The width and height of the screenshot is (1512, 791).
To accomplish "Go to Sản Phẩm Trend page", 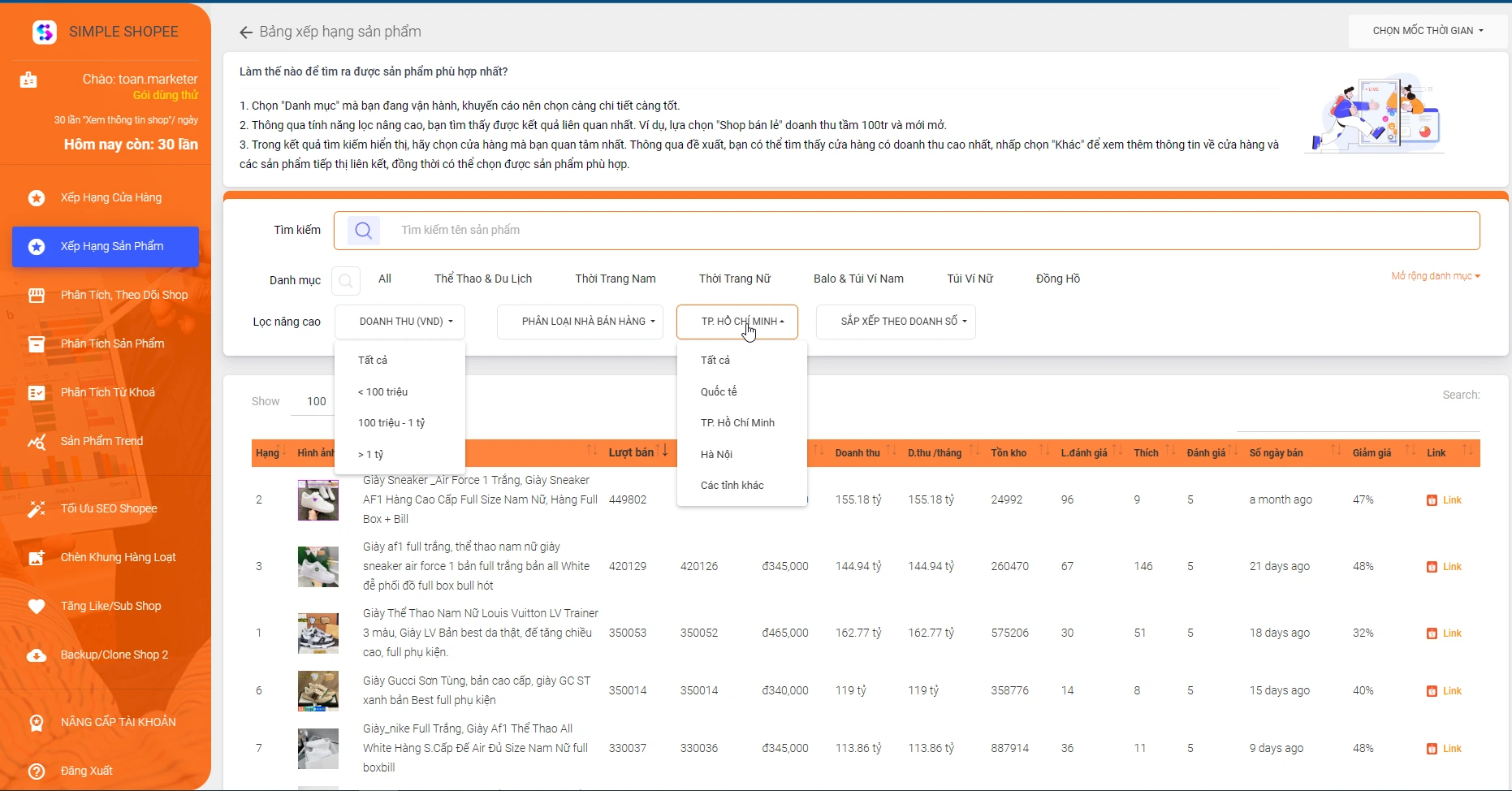I will point(106,441).
